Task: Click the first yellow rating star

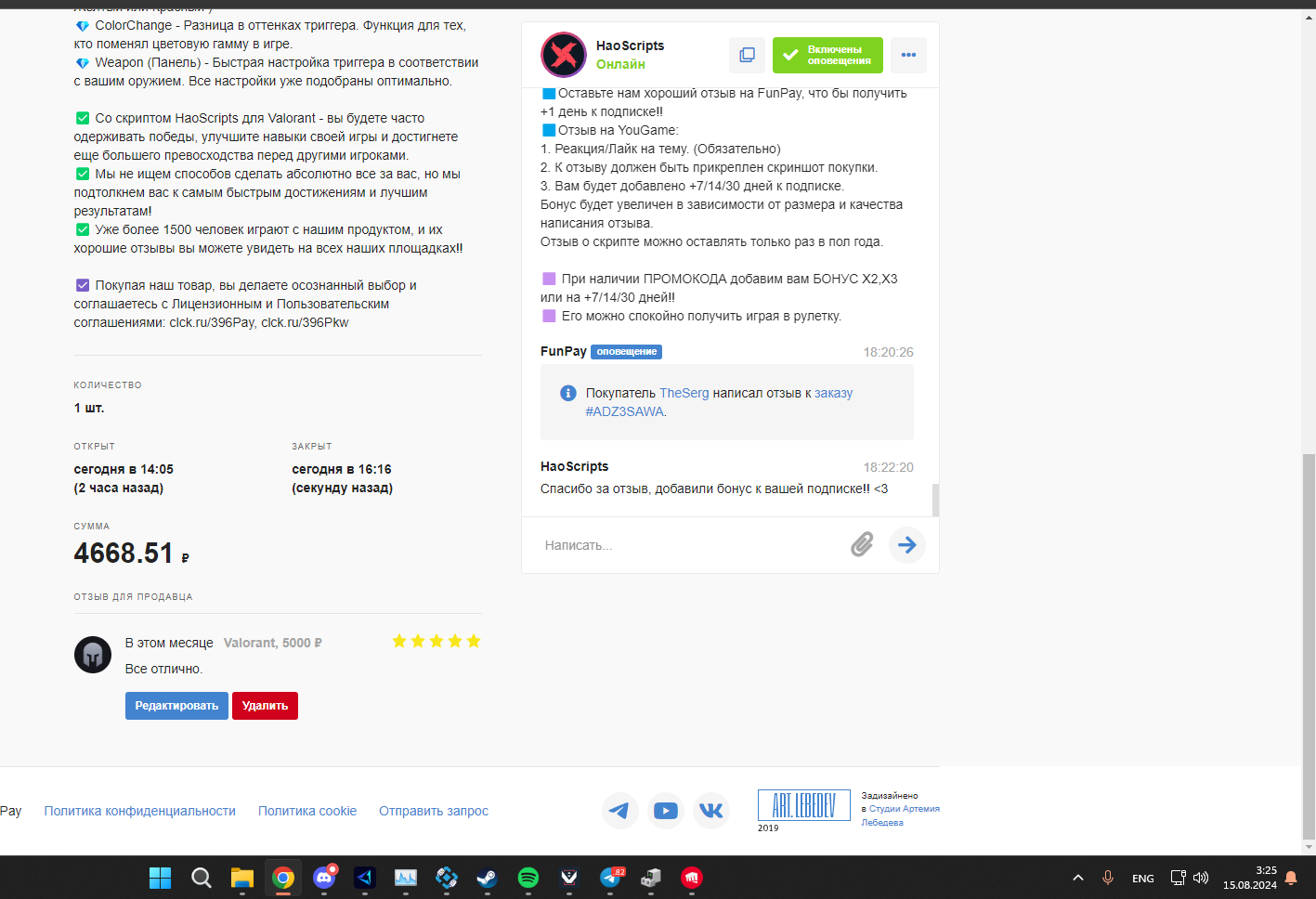Action: (399, 641)
